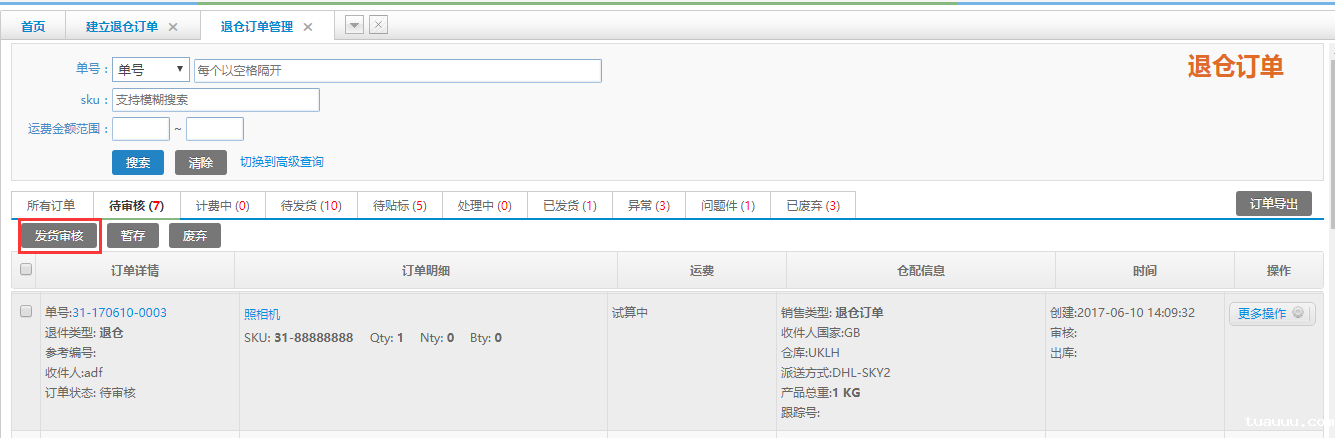Click the 仓配信息 column header
1335x438 pixels.
(x=921, y=270)
